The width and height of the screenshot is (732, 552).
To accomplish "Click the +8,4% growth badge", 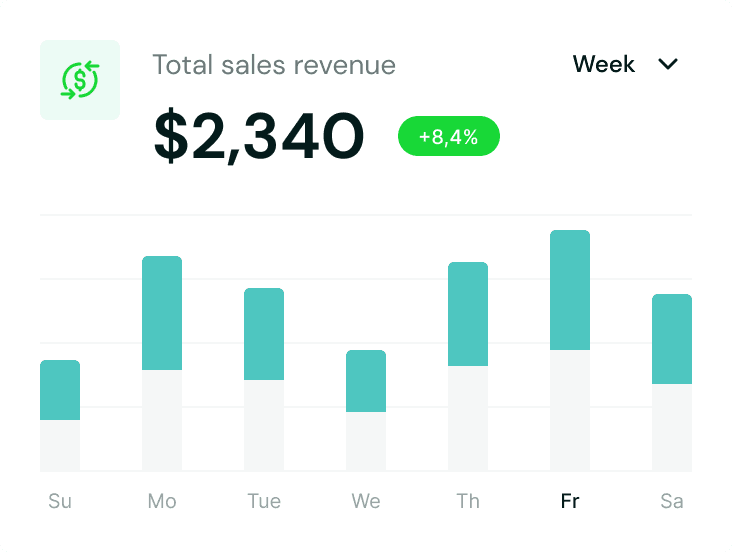I will point(448,137).
